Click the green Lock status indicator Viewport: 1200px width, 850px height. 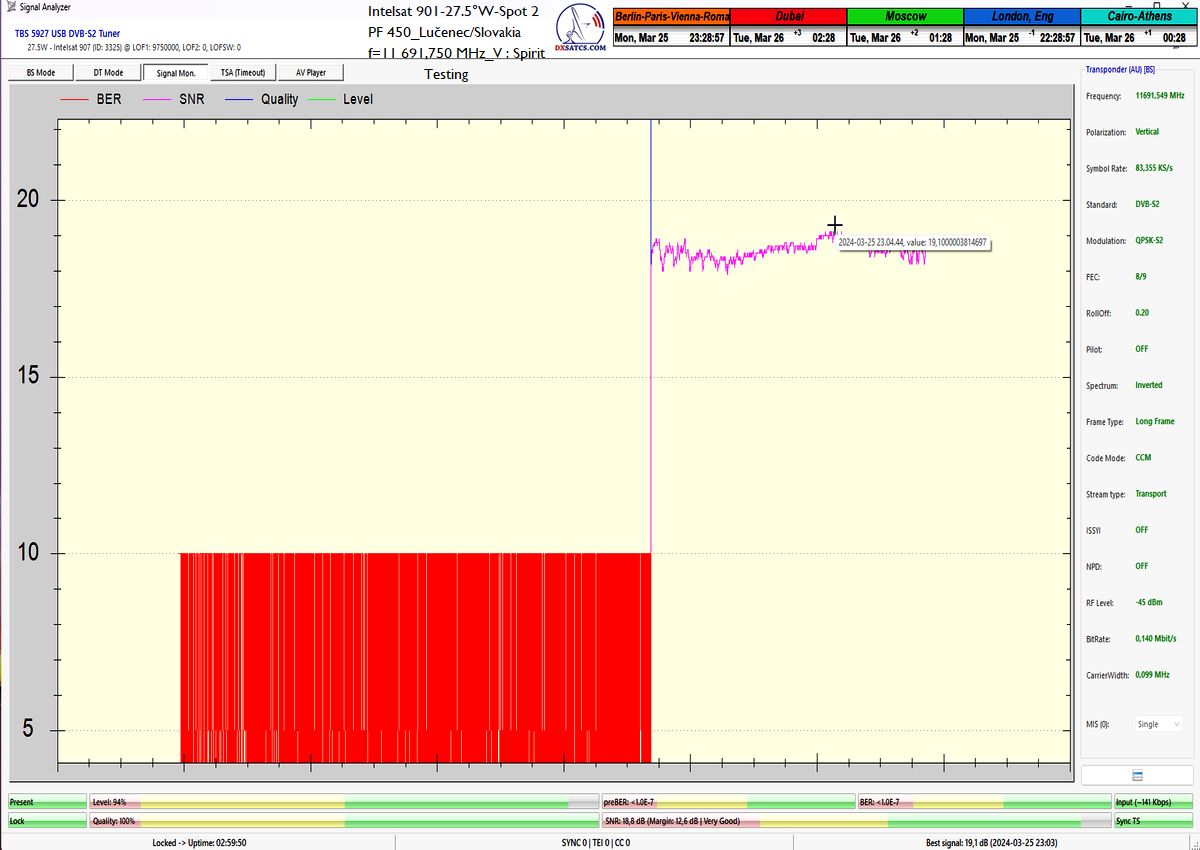pos(47,821)
